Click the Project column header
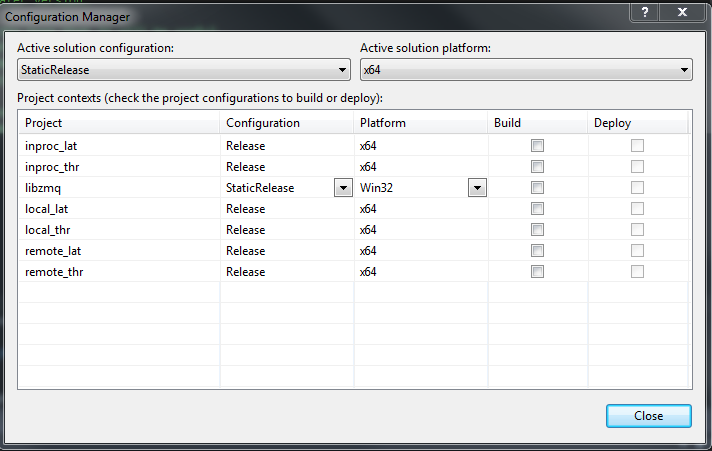Image resolution: width=712 pixels, height=451 pixels. (119, 123)
